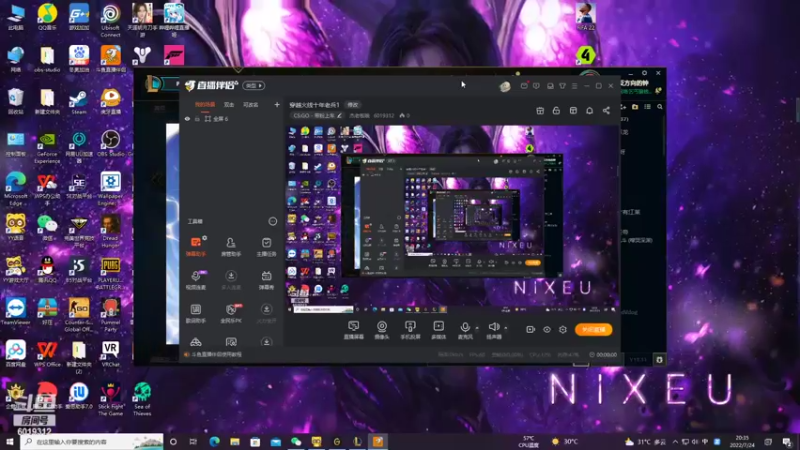800x450 pixels.
Task: Open the hamburger menu in title bar
Action: [x=574, y=86]
